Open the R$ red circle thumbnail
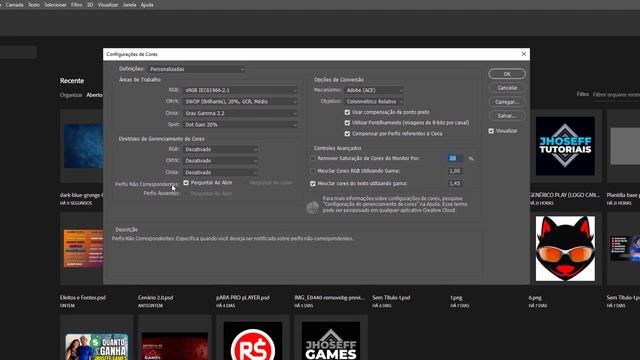This screenshot has height=360, width=640. coord(253,341)
